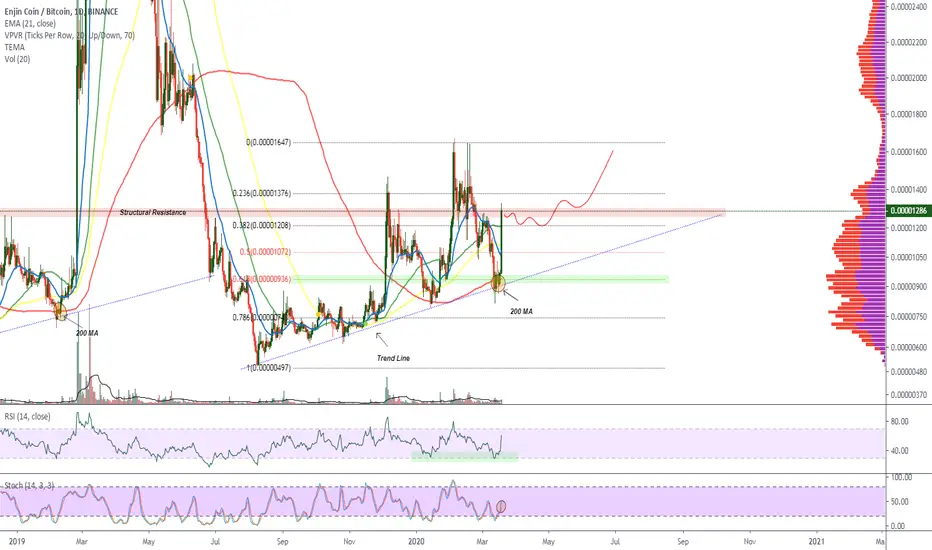Select the Fib level 0(0.00001647) label

[269, 143]
